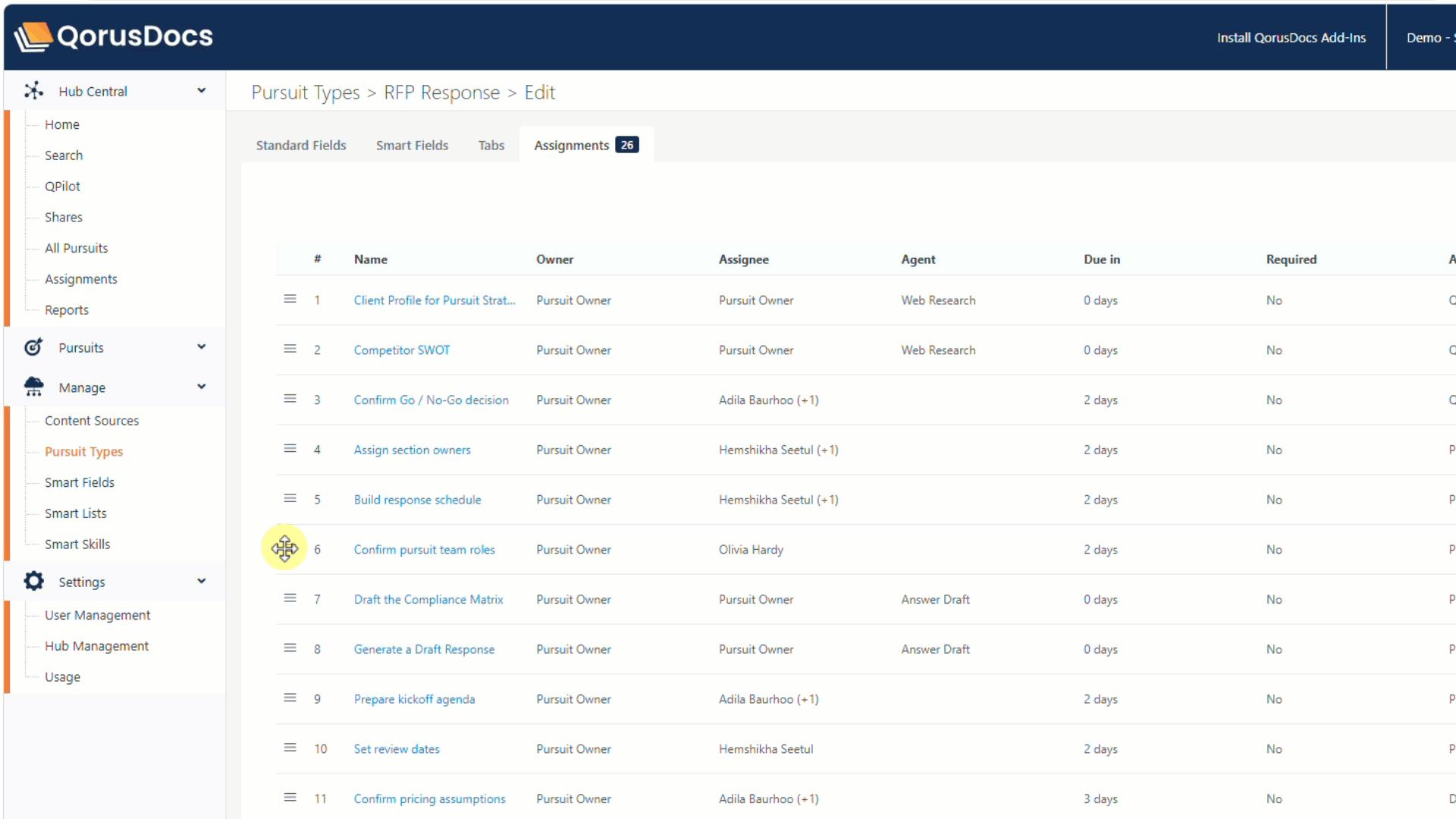Open Assignments in the sidebar

click(x=81, y=279)
